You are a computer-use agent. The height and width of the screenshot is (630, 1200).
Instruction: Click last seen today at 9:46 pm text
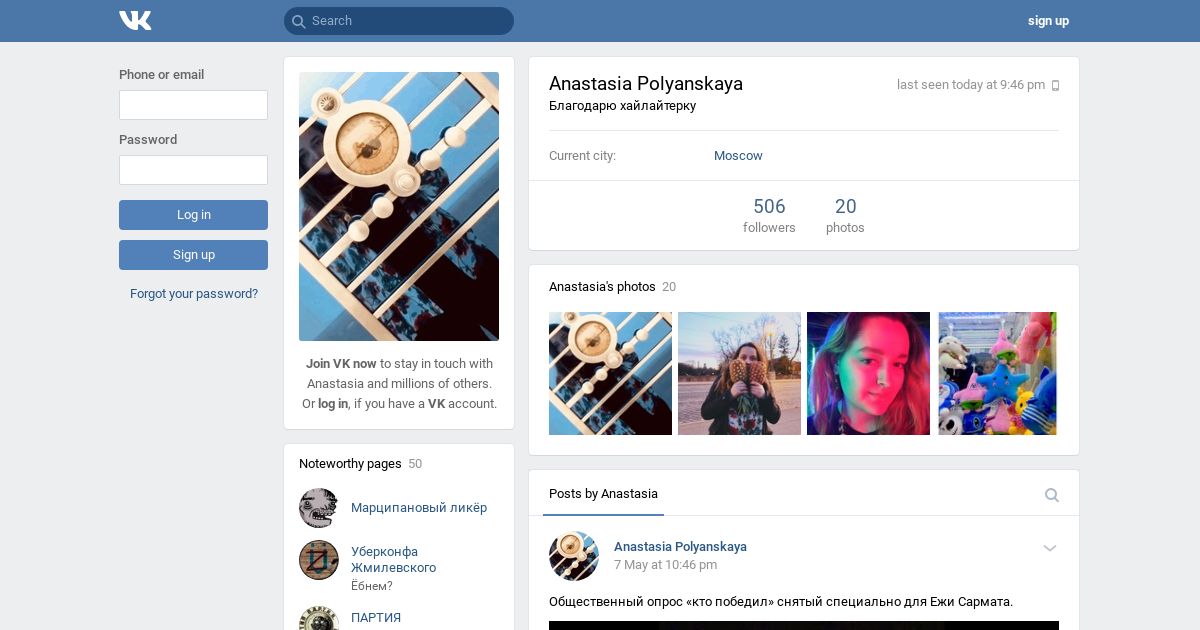tap(971, 85)
